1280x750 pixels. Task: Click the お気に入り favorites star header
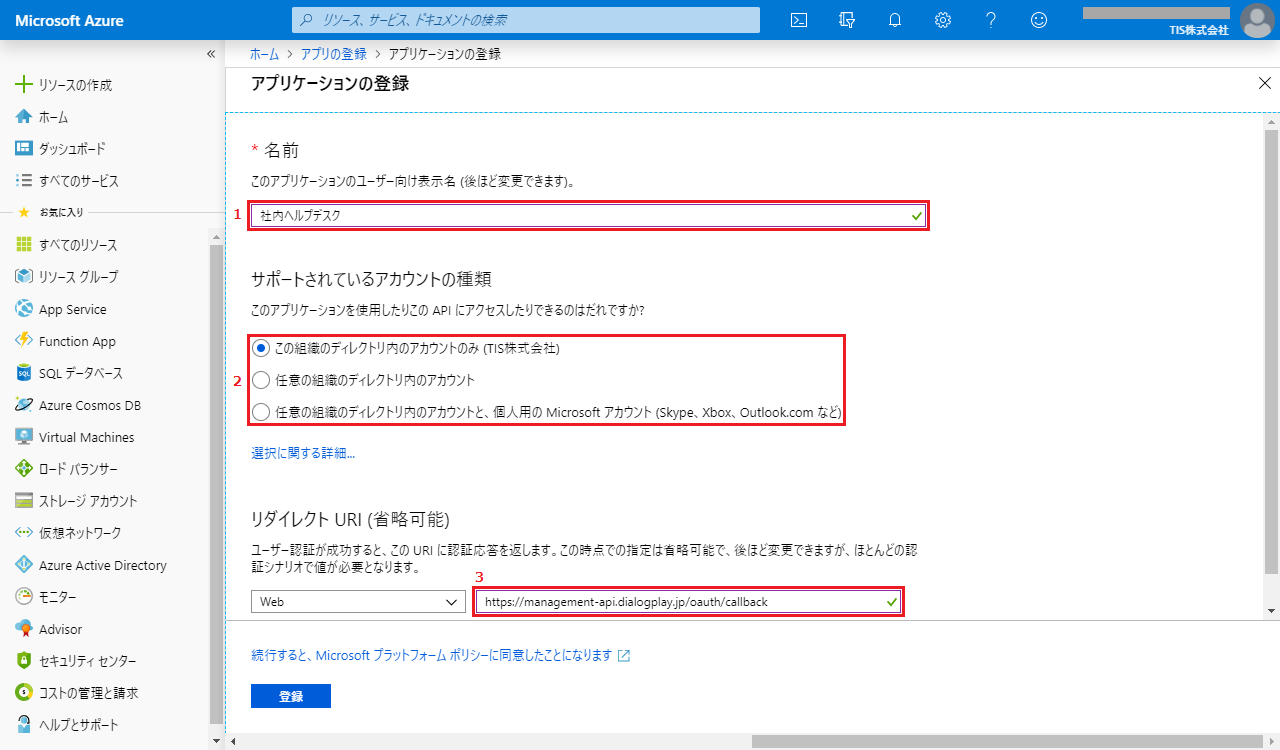[x=50, y=212]
